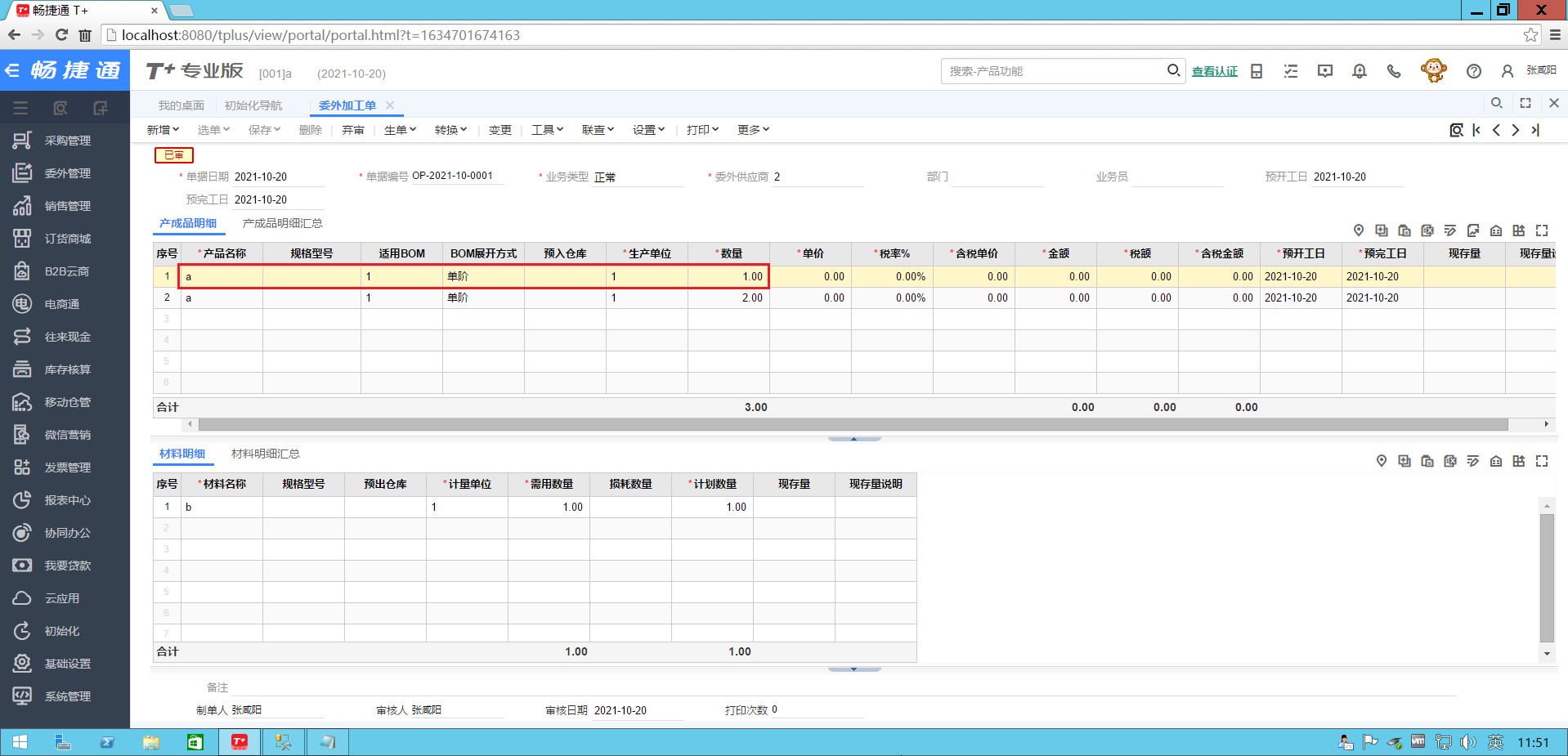This screenshot has width=1568, height=756.
Task: Click search magnifier in product search box
Action: pyautogui.click(x=1173, y=70)
